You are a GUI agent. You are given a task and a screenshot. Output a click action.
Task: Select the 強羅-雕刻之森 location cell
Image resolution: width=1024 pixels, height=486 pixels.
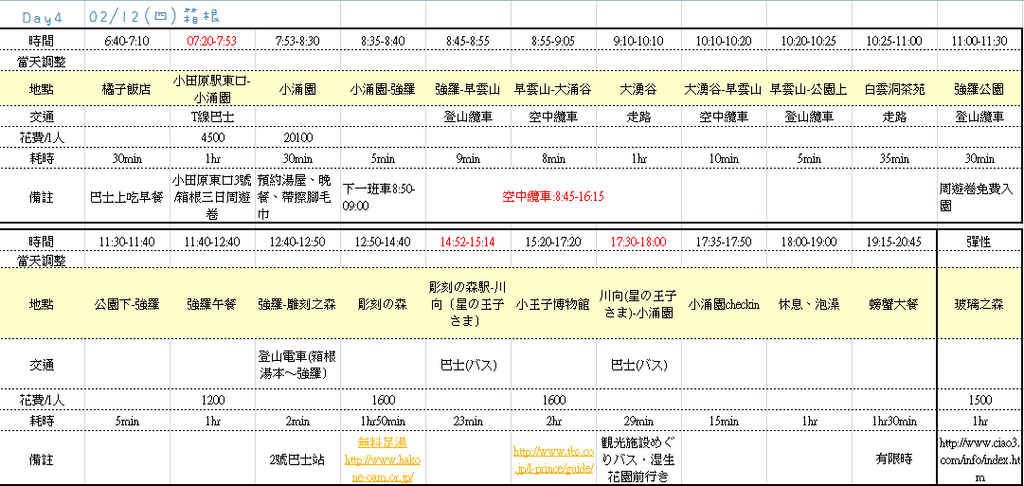tap(297, 304)
